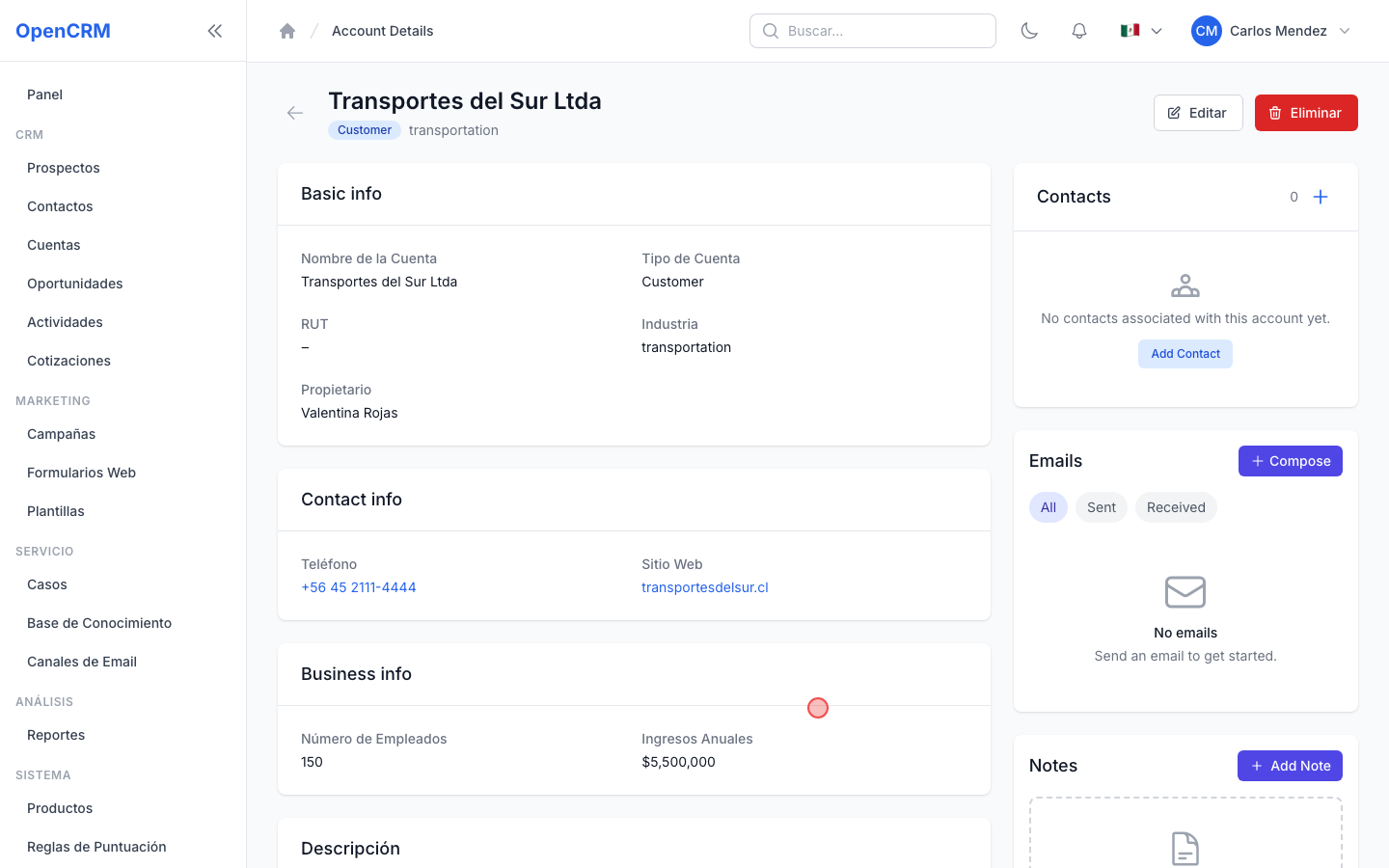Open Carlos Mendez user menu
1389x868 pixels.
[x=1271, y=31]
